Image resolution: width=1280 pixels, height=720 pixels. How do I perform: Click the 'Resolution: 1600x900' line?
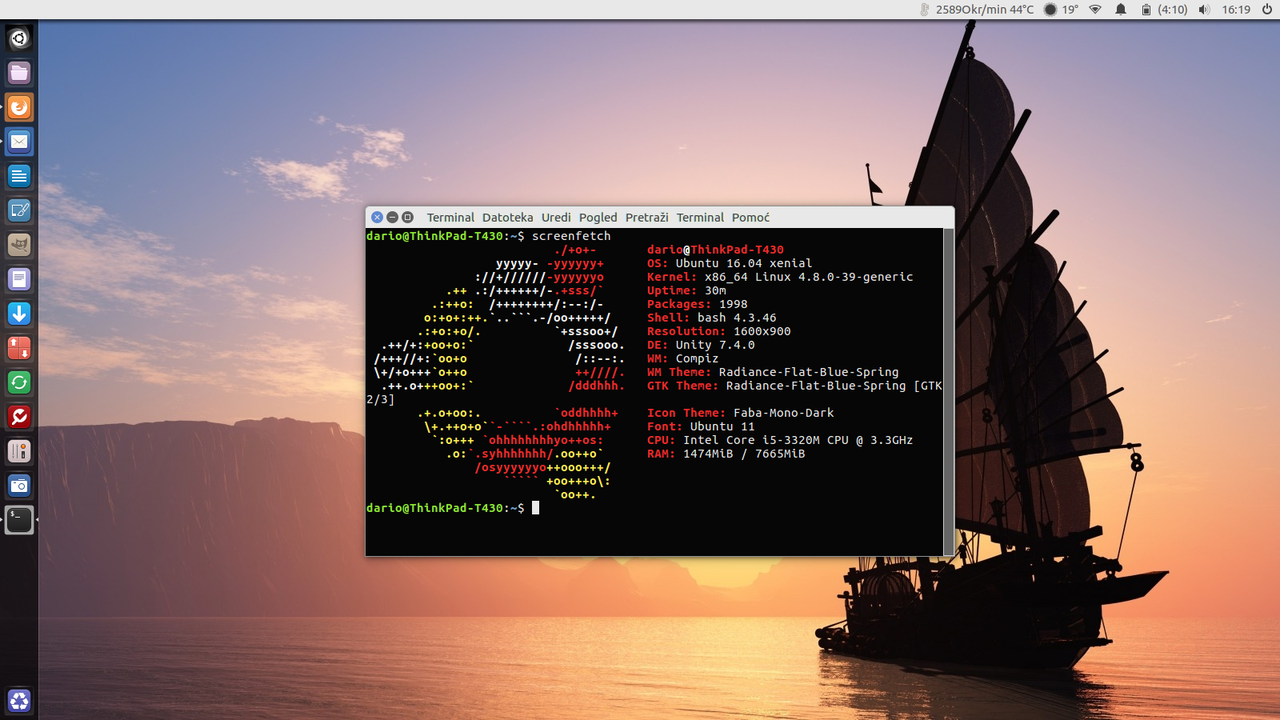pos(719,331)
